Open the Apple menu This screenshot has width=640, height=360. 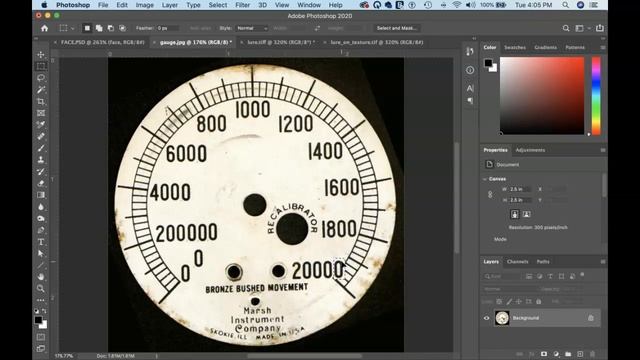pos(44,5)
